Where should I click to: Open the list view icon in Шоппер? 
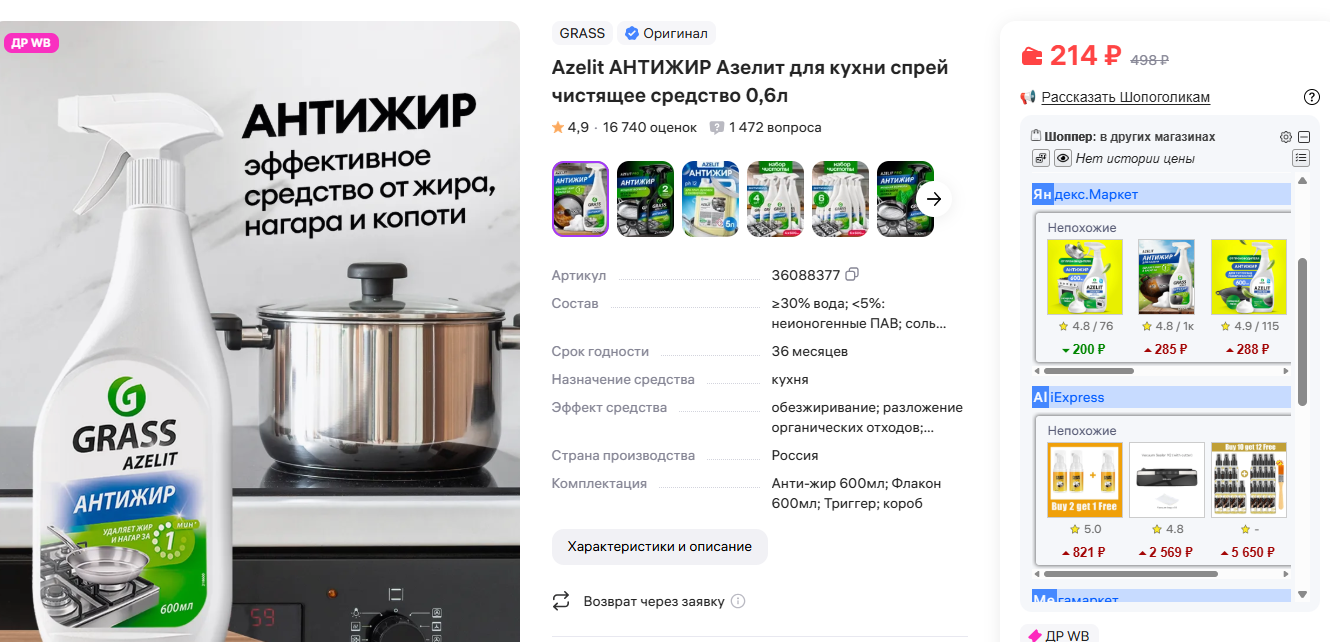pyautogui.click(x=1300, y=158)
